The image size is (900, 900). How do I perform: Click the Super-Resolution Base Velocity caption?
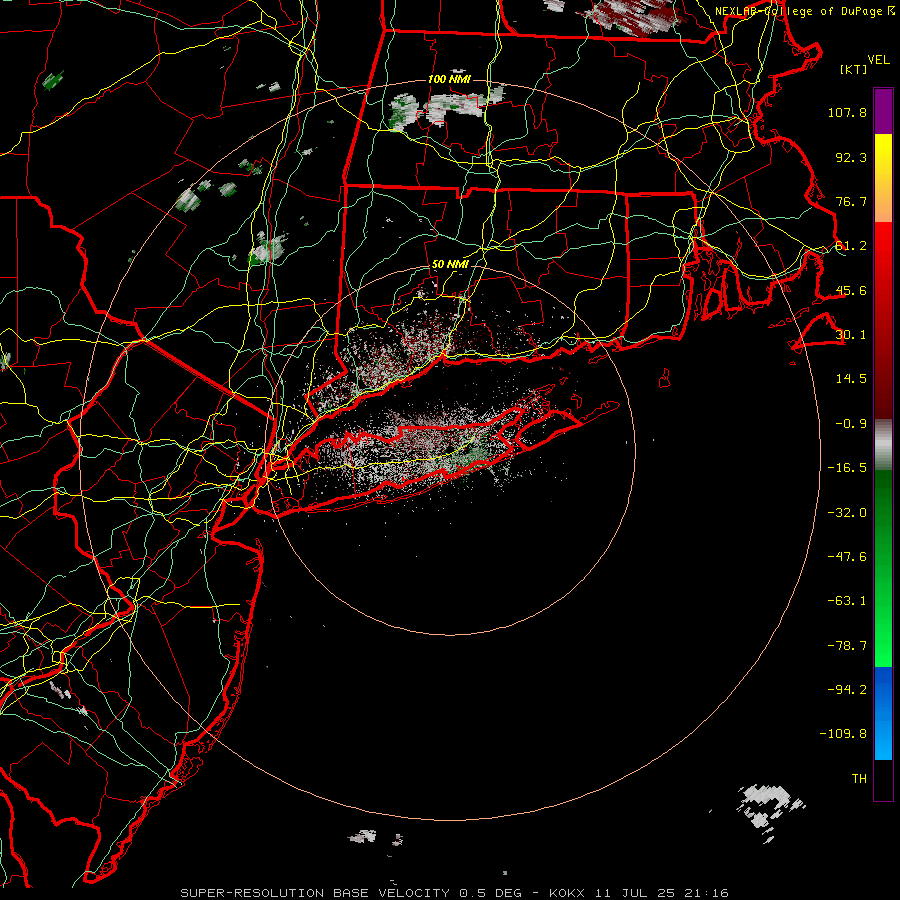tap(455, 893)
